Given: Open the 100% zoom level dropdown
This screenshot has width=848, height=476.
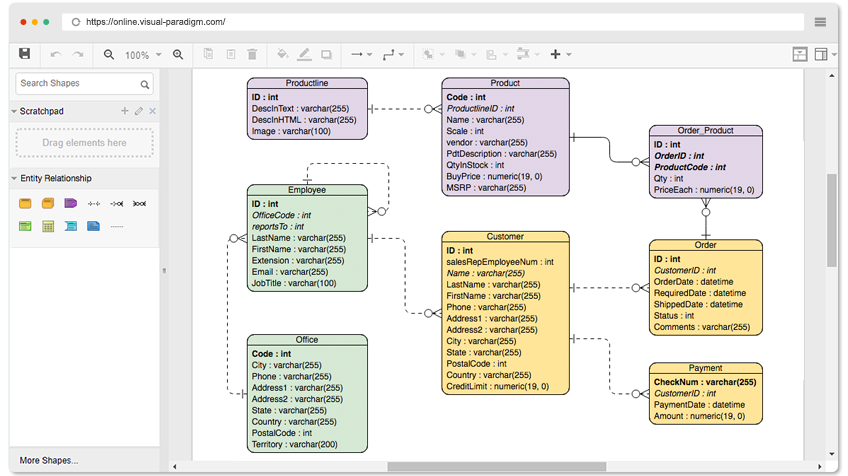Looking at the screenshot, I should pyautogui.click(x=143, y=55).
